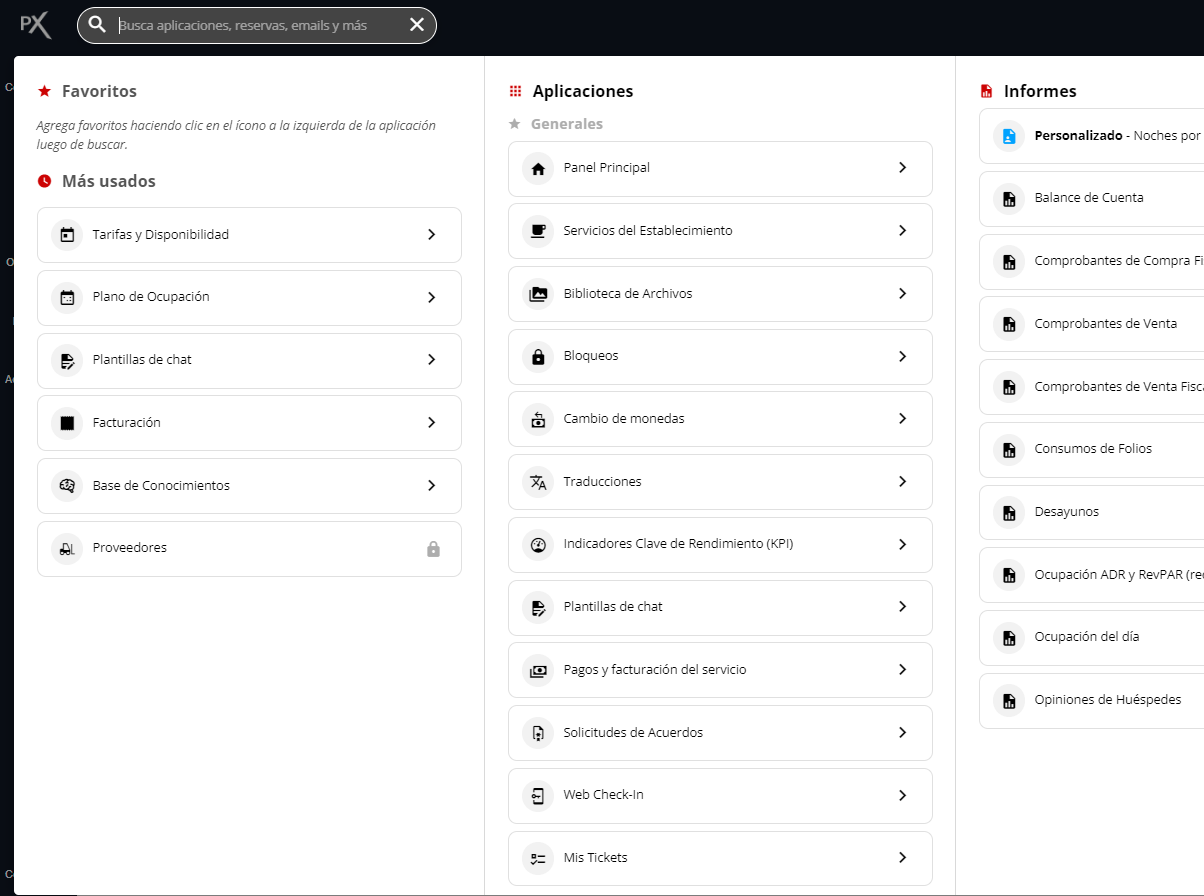Click the Cambio de monedas icon
The image size is (1204, 896).
coord(538,420)
